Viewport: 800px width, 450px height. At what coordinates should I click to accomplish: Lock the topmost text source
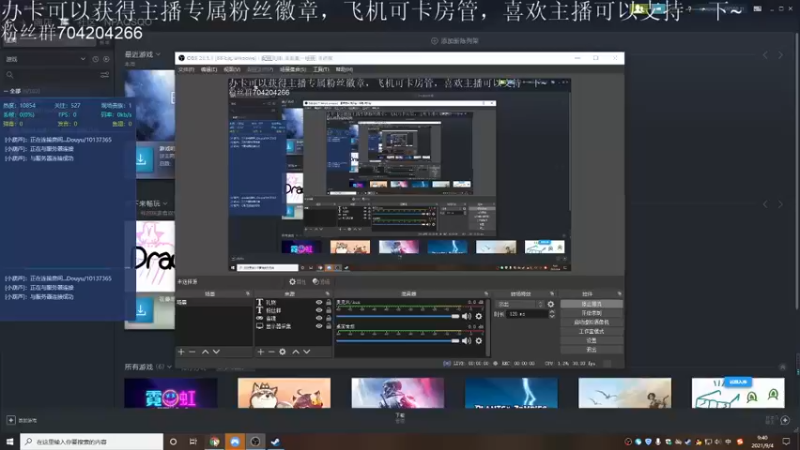click(x=329, y=303)
